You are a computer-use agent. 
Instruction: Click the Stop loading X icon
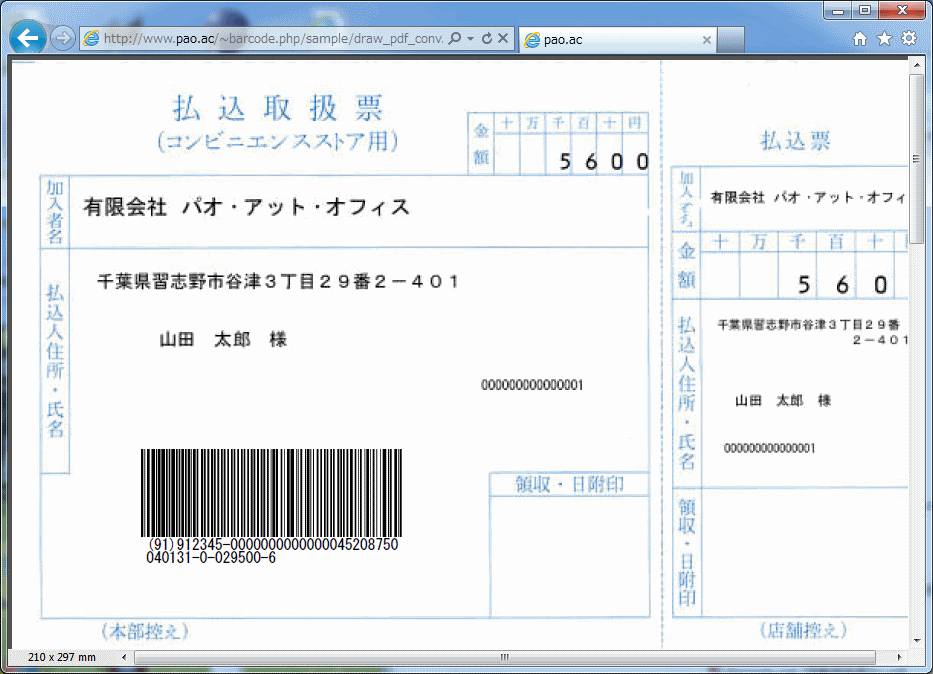(x=503, y=39)
